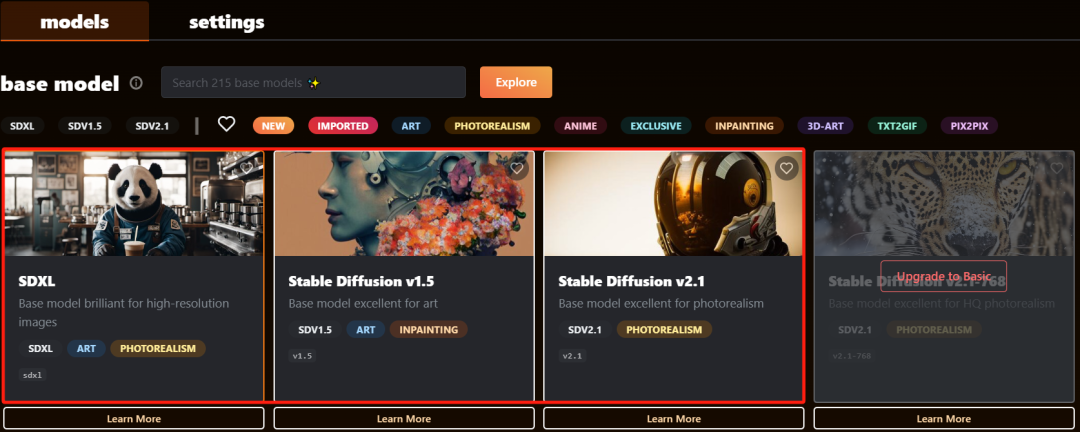Select the v2.1-768 leopard thumbnail
The height and width of the screenshot is (432, 1080).
click(x=944, y=203)
